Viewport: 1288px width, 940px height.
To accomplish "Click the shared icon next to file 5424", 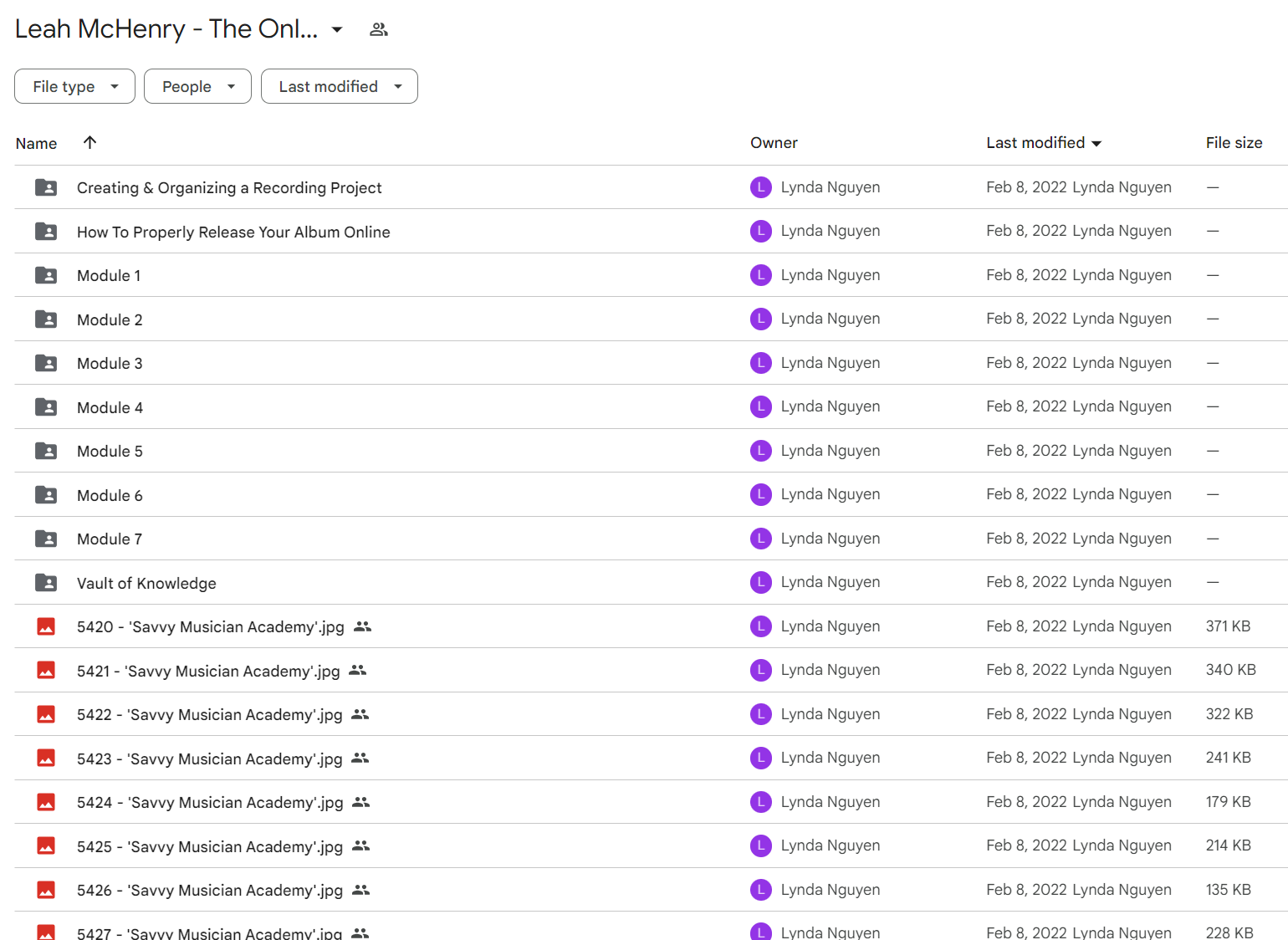I will click(361, 802).
